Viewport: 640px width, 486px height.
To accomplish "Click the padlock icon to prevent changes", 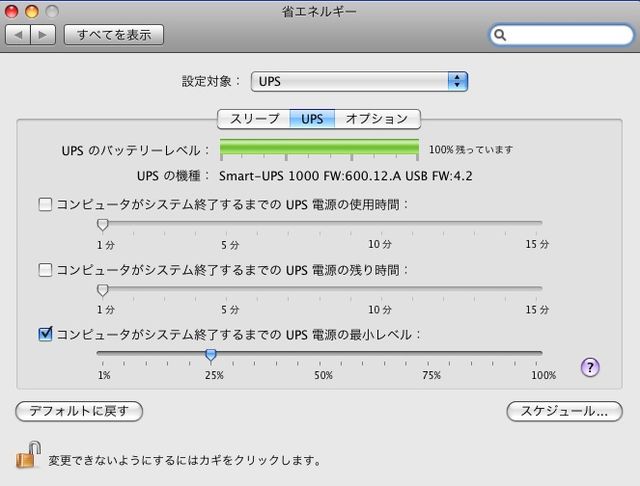I will click(x=29, y=455).
